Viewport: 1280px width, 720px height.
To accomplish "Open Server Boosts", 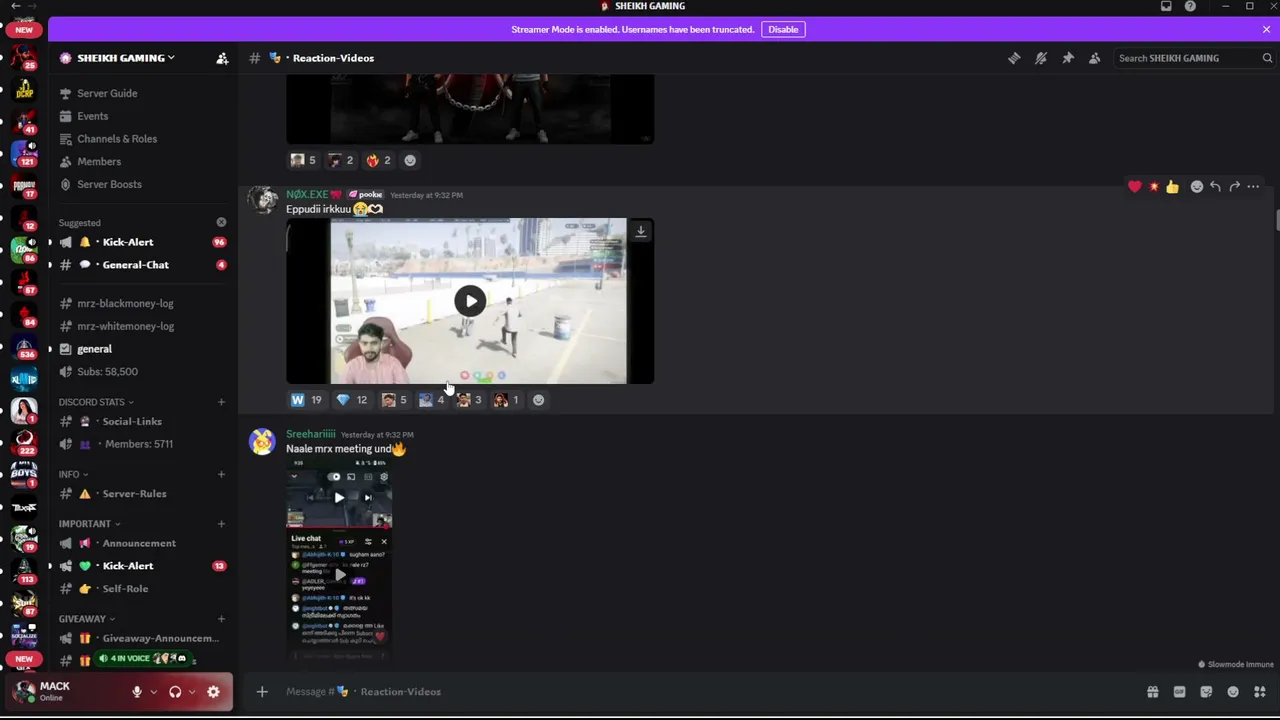I will click(143, 184).
